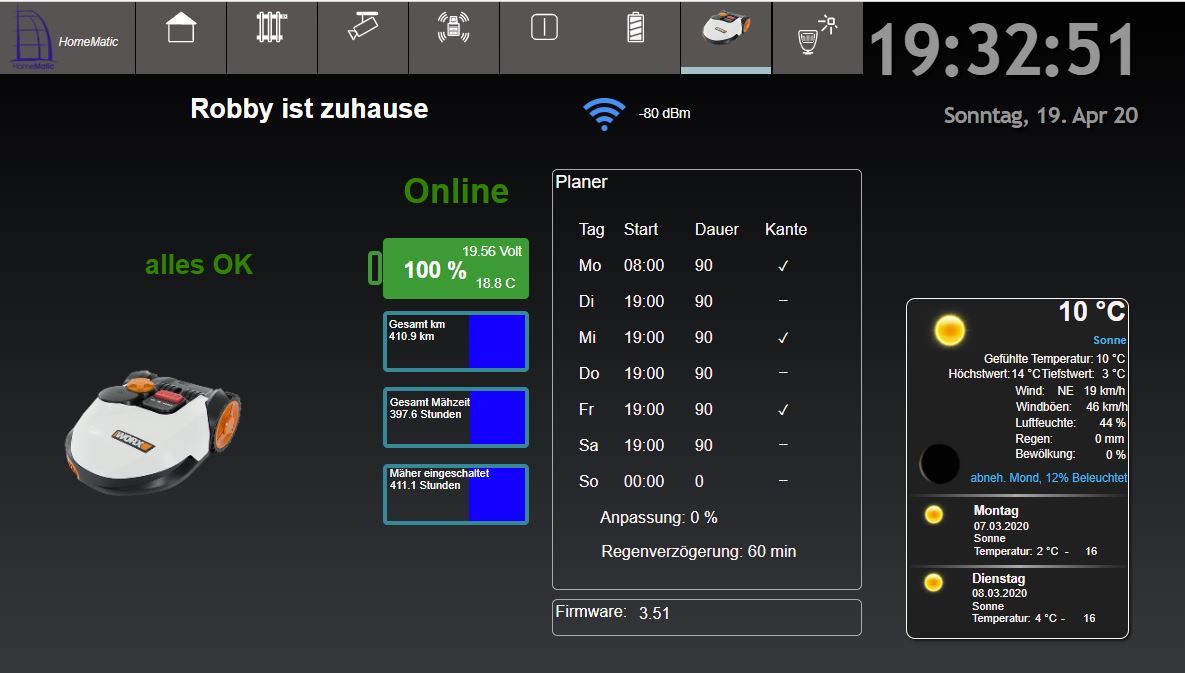
Task: Click the small battery outline icon
Action: tap(375, 268)
